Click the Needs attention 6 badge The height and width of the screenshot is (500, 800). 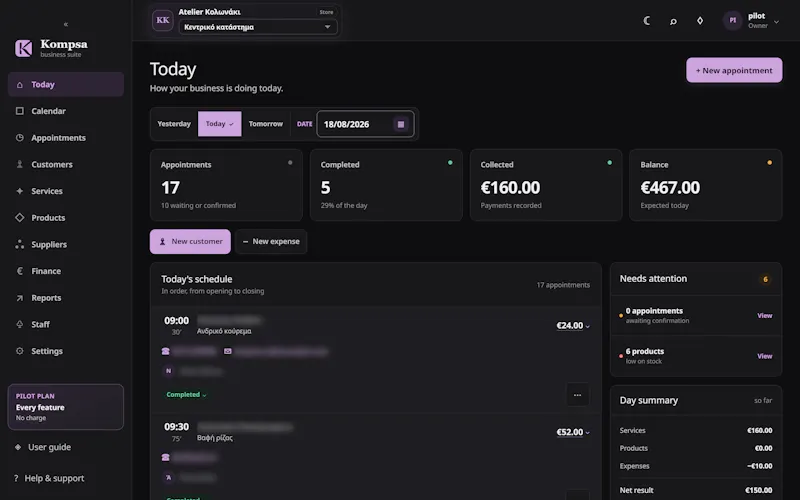click(x=765, y=279)
